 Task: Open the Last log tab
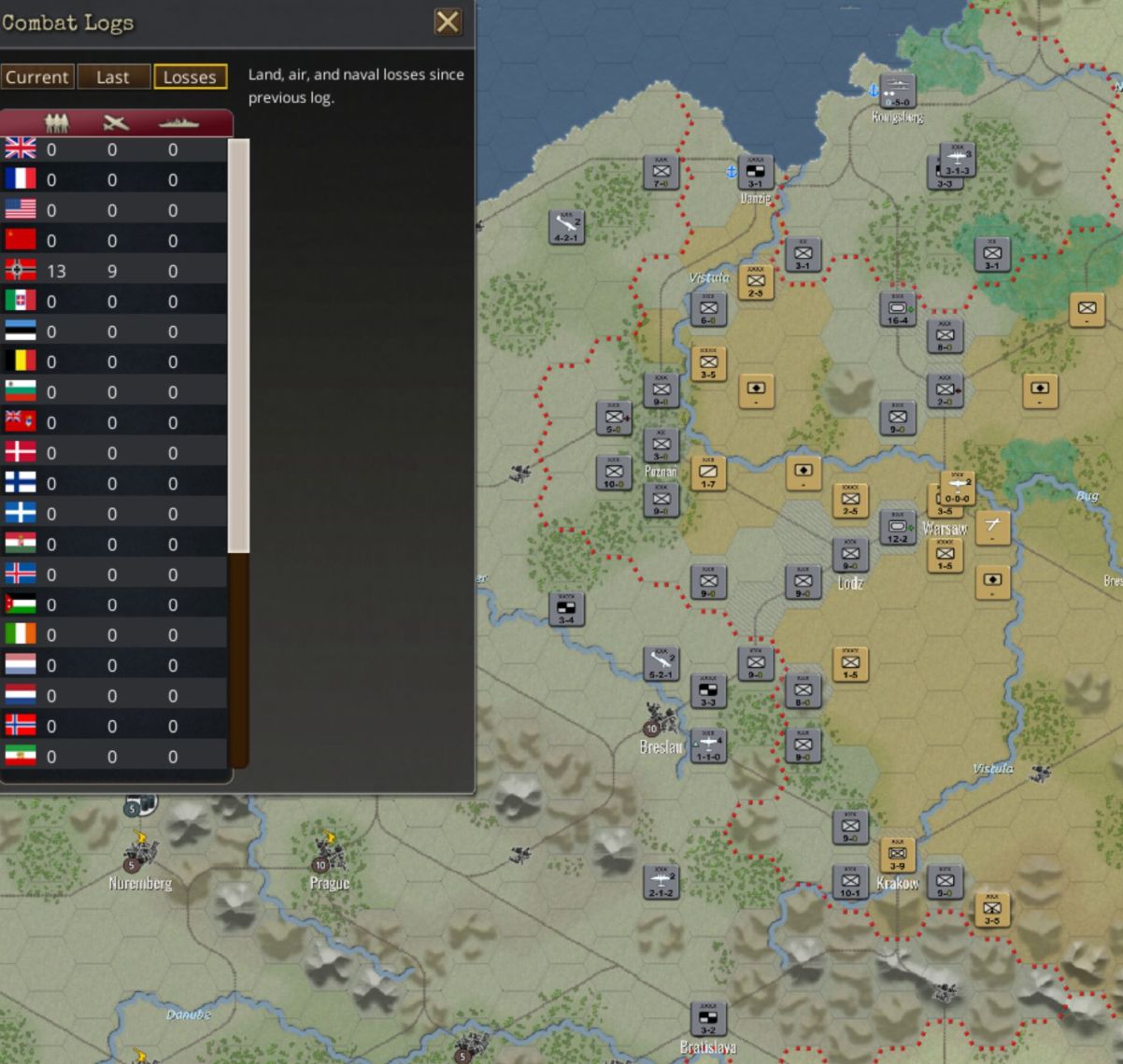click(113, 78)
